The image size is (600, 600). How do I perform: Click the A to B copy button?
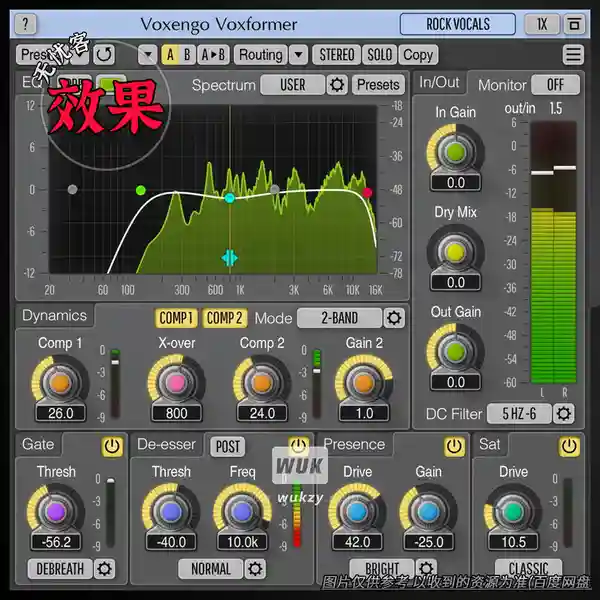(x=213, y=55)
